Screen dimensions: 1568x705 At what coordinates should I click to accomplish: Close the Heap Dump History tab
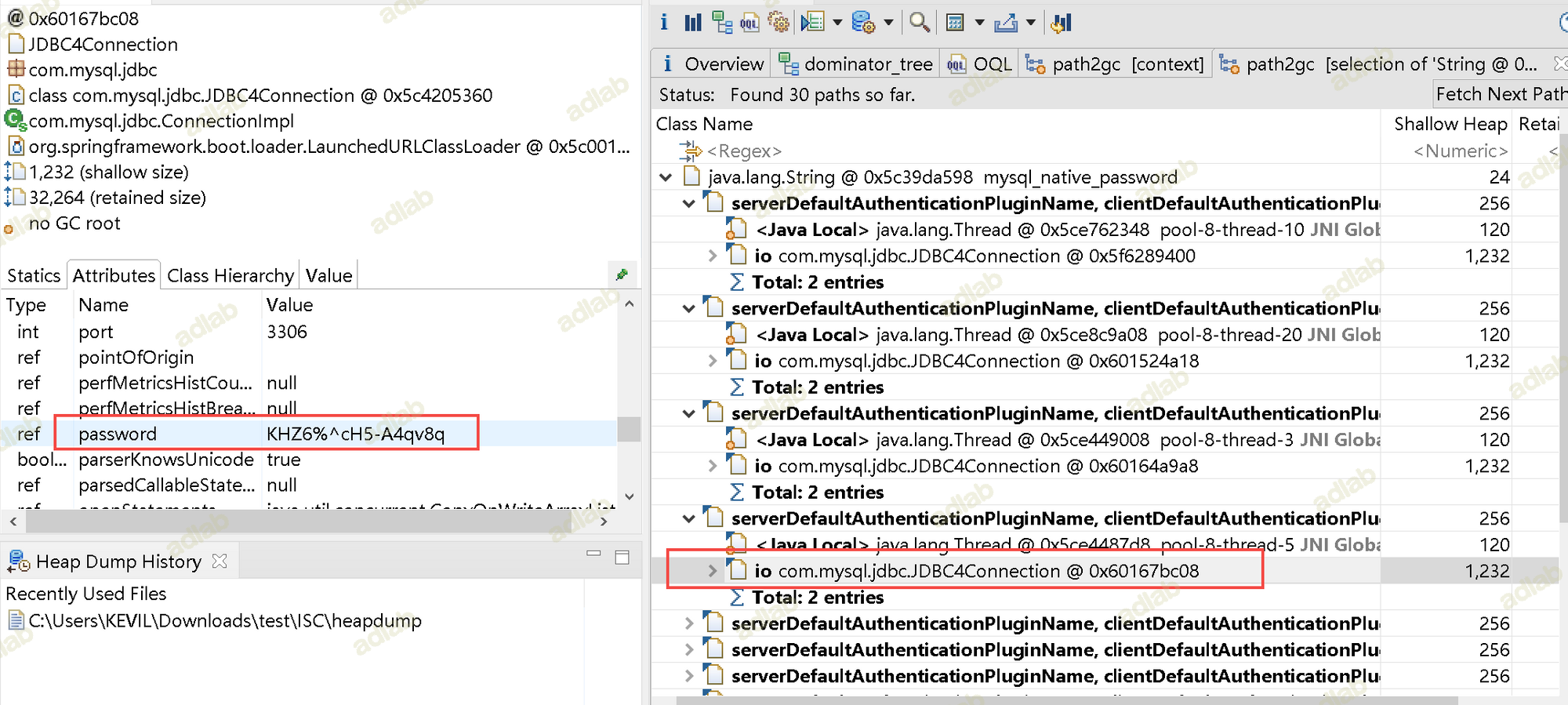point(220,561)
